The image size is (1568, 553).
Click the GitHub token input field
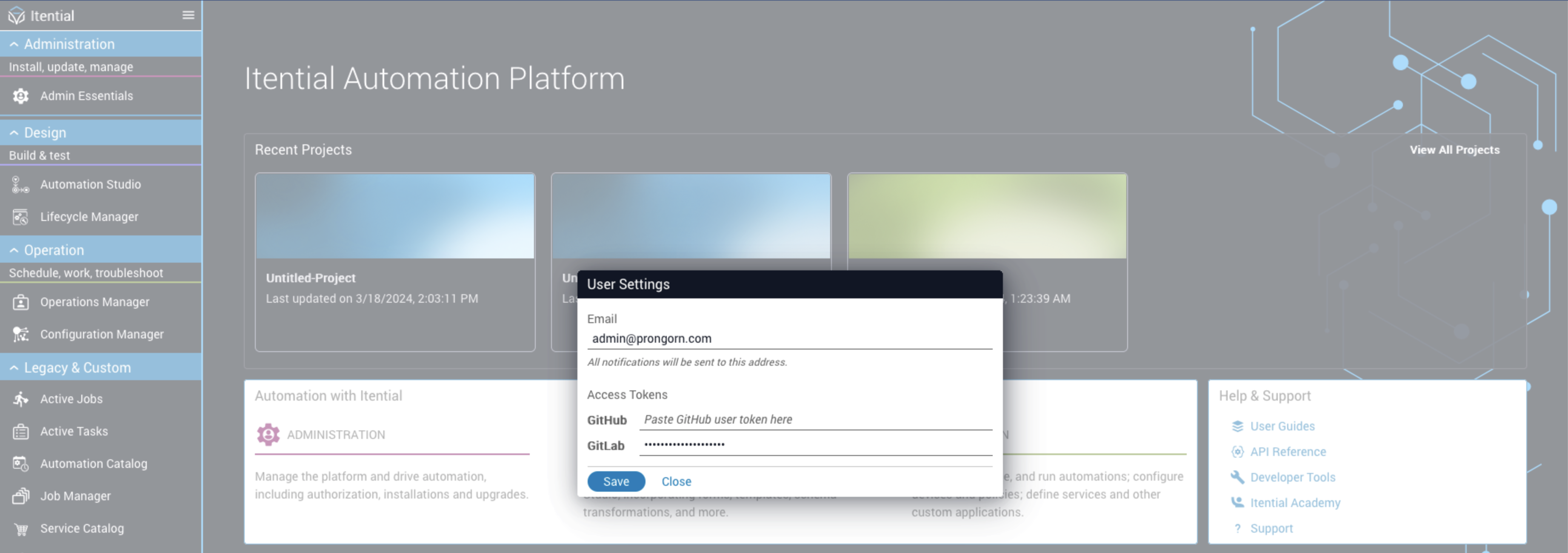tap(814, 420)
